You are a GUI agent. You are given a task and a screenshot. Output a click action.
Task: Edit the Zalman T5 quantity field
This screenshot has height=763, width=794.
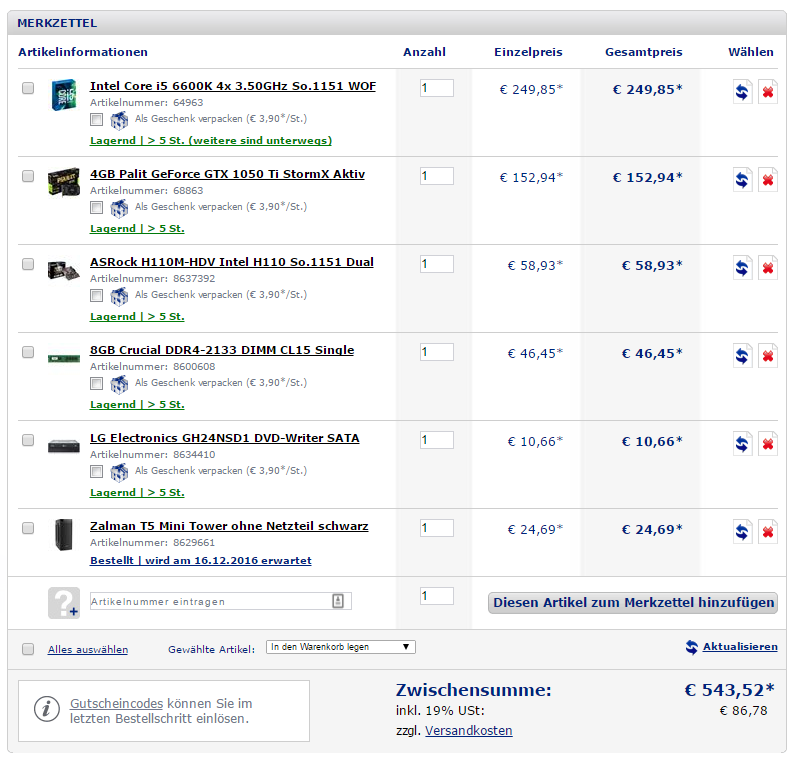coord(436,529)
